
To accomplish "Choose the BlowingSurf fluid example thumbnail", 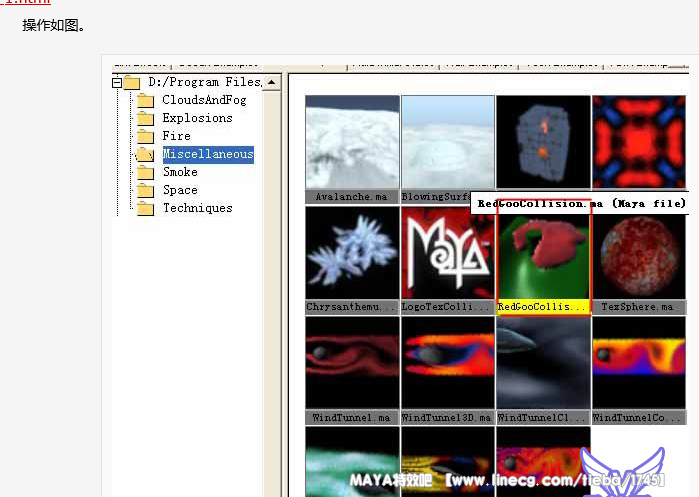I will [x=447, y=142].
